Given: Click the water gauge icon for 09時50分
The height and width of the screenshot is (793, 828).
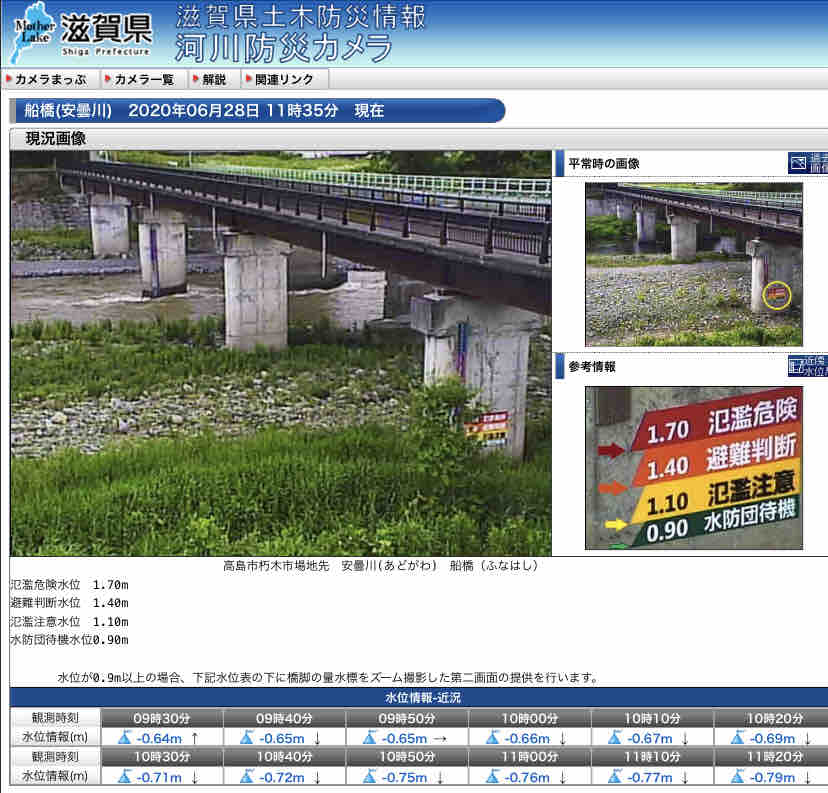Looking at the screenshot, I should [x=370, y=737].
